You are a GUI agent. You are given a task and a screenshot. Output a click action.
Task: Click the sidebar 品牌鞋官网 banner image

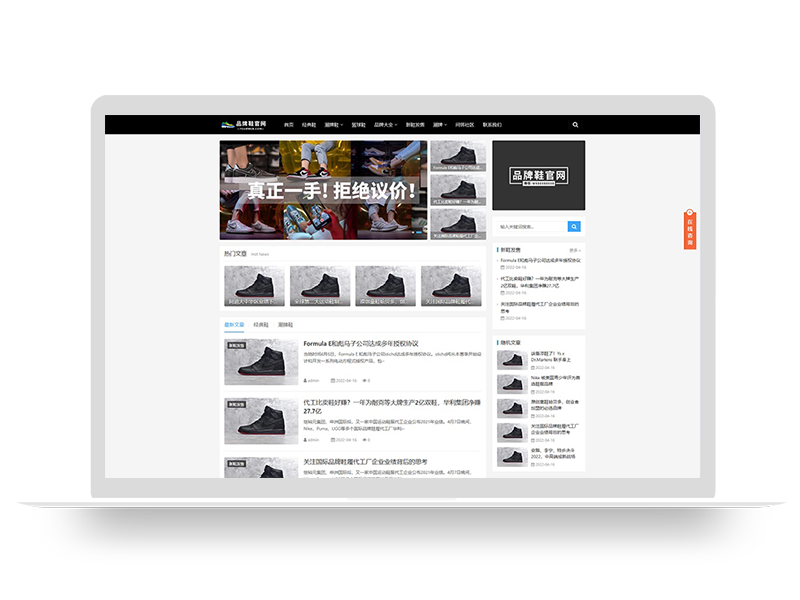538,175
